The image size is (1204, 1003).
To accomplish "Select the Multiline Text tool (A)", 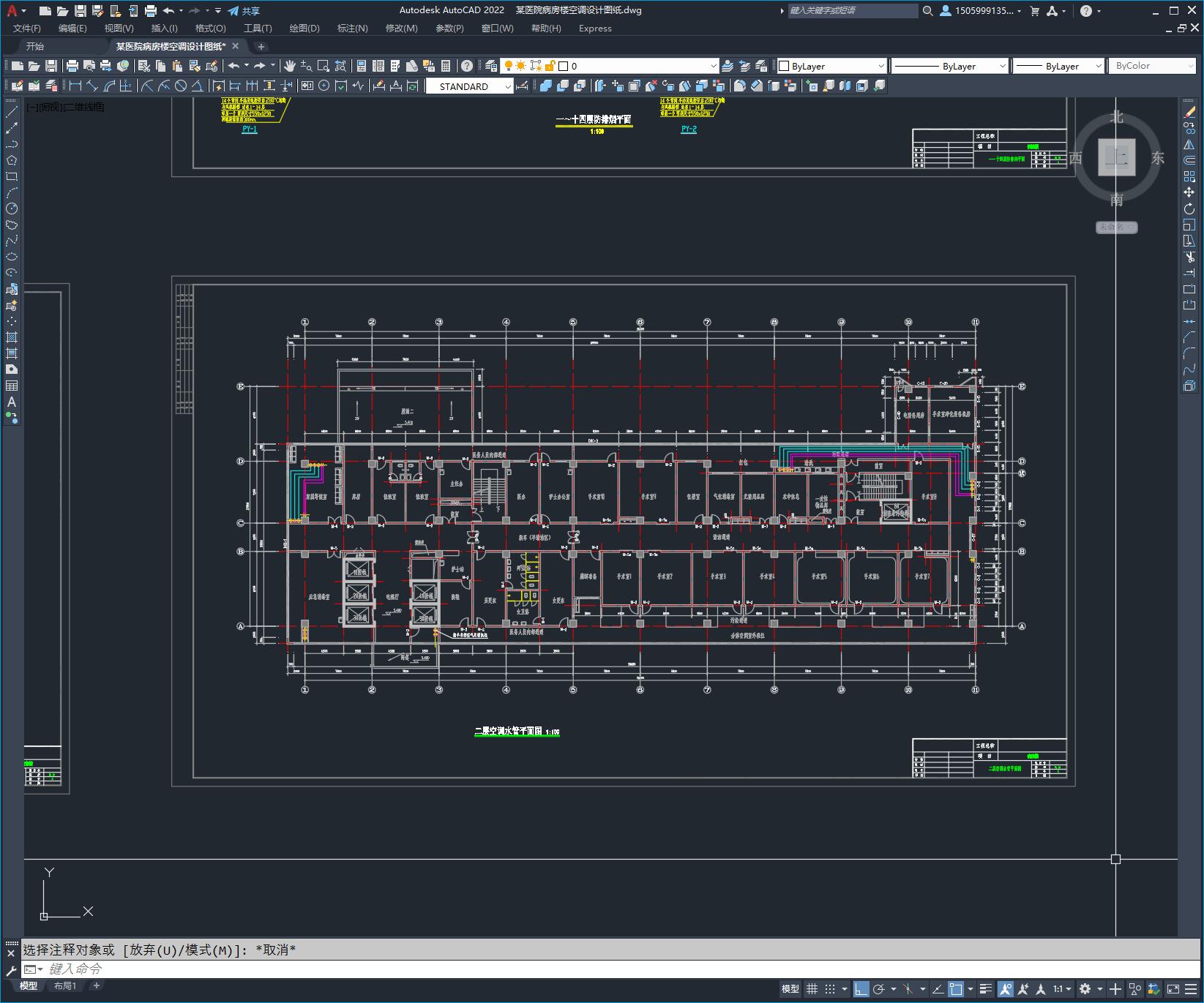I will 12,402.
